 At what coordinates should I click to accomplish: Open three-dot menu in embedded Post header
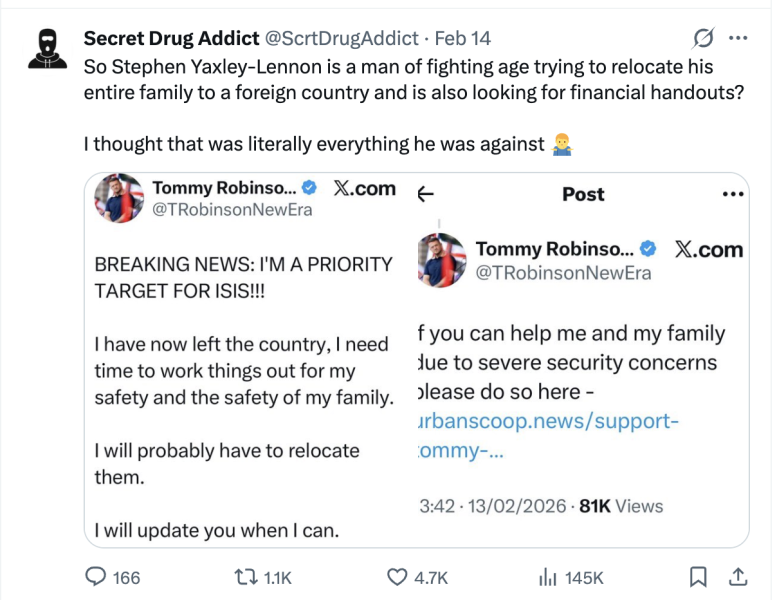[x=733, y=194]
